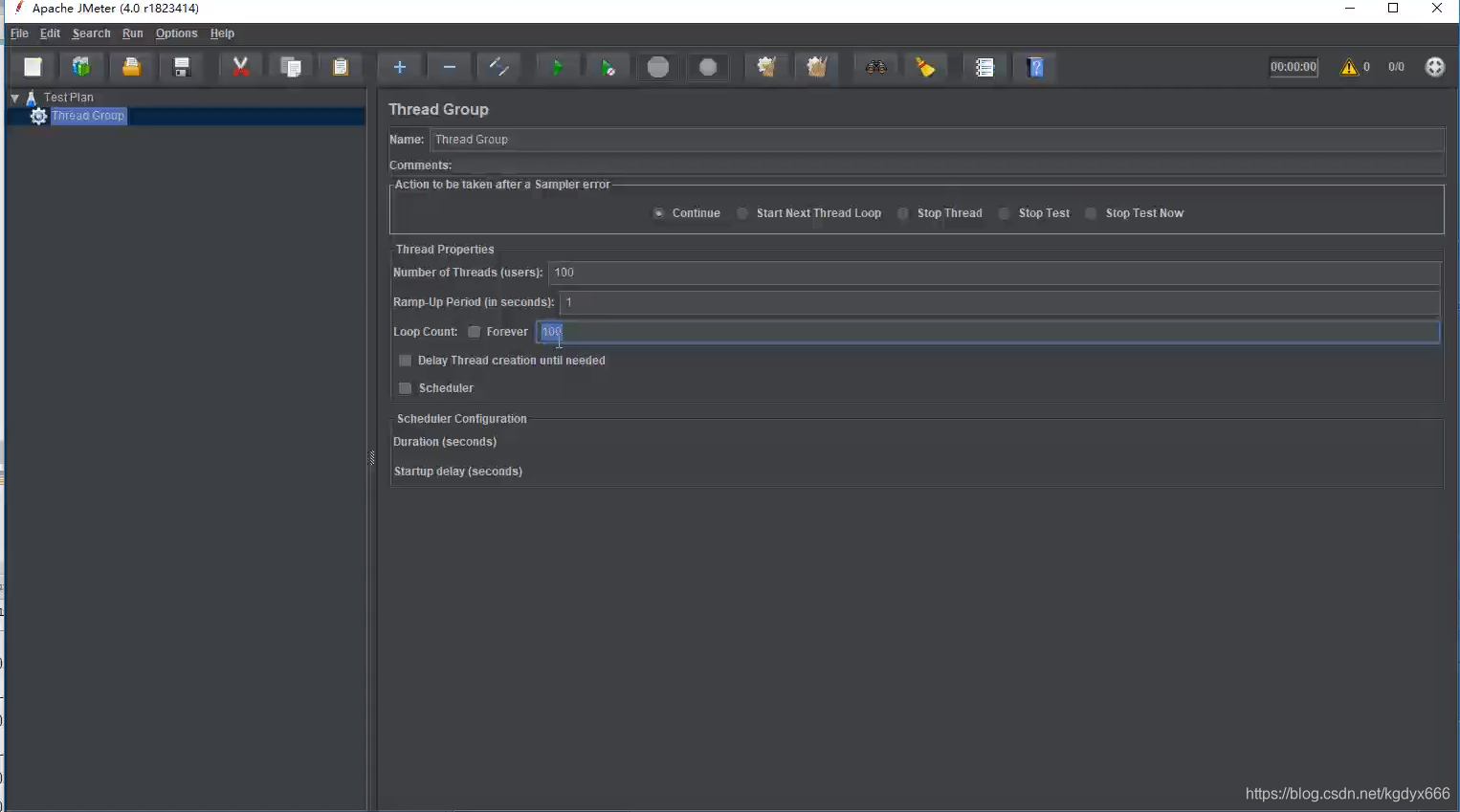The width and height of the screenshot is (1460, 812).
Task: Click the Ramp-Up Period input field
Action: [x=1000, y=302]
